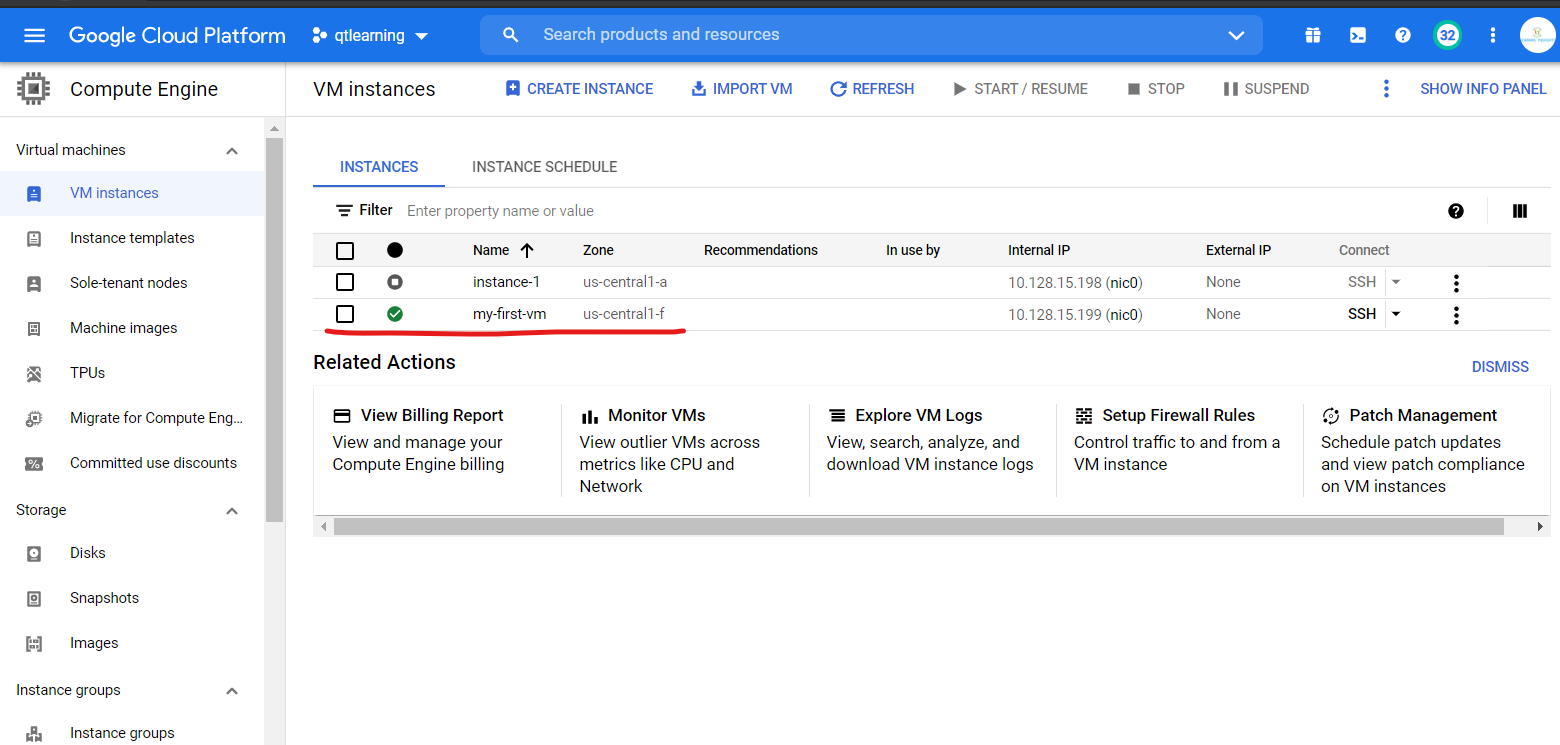Open Instance templates in sidebar

(132, 238)
